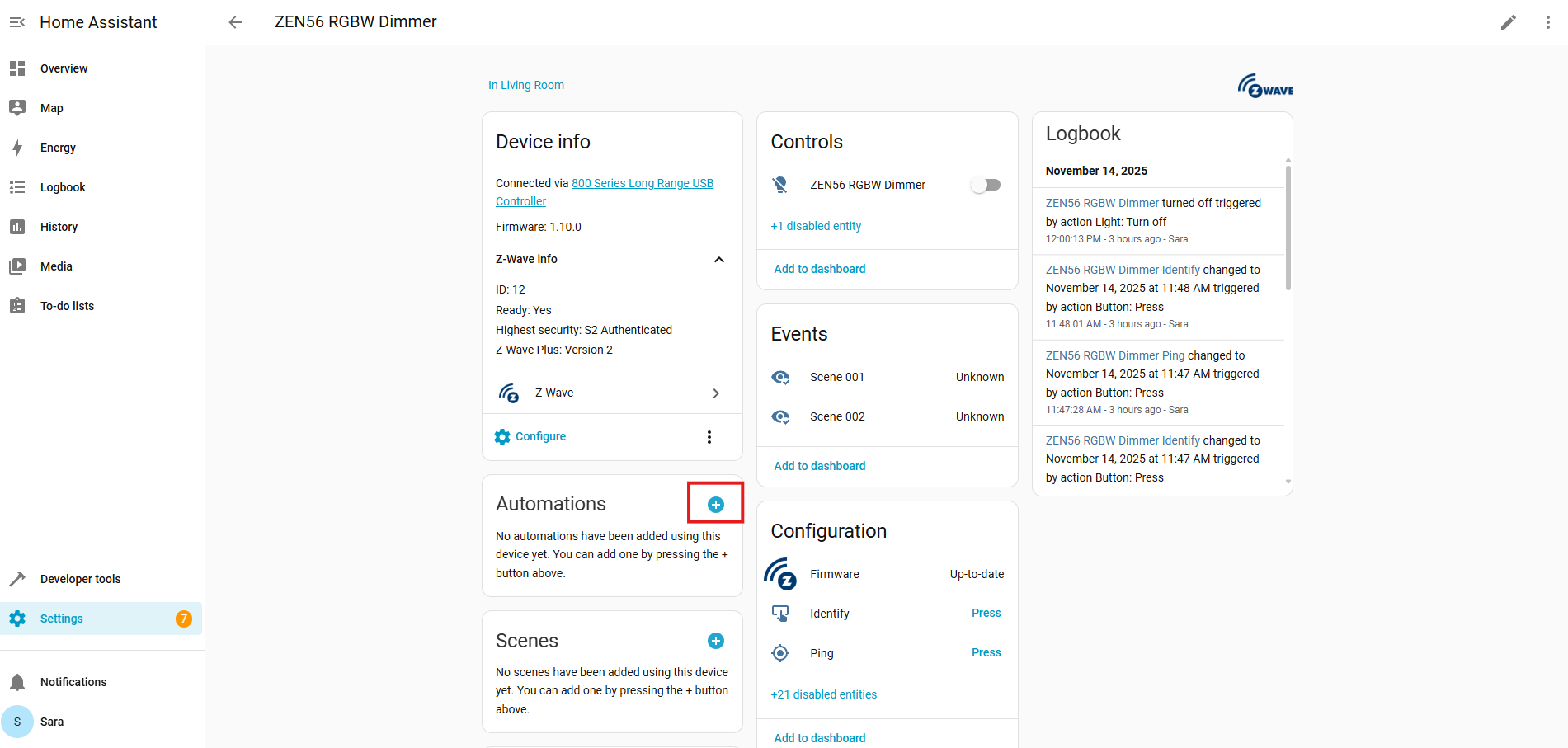Open the top-right overflow menu
Viewport: 1568px width, 748px height.
pyautogui.click(x=1547, y=22)
